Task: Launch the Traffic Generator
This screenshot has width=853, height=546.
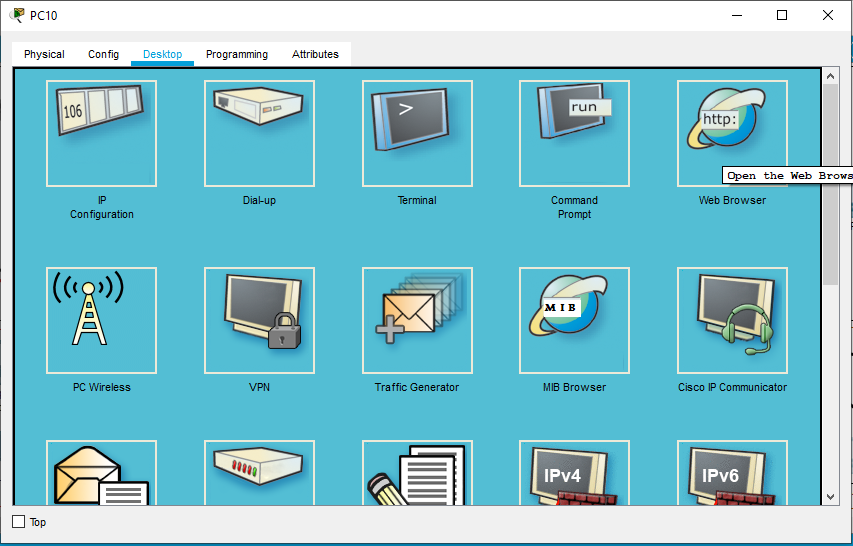Action: click(x=417, y=320)
